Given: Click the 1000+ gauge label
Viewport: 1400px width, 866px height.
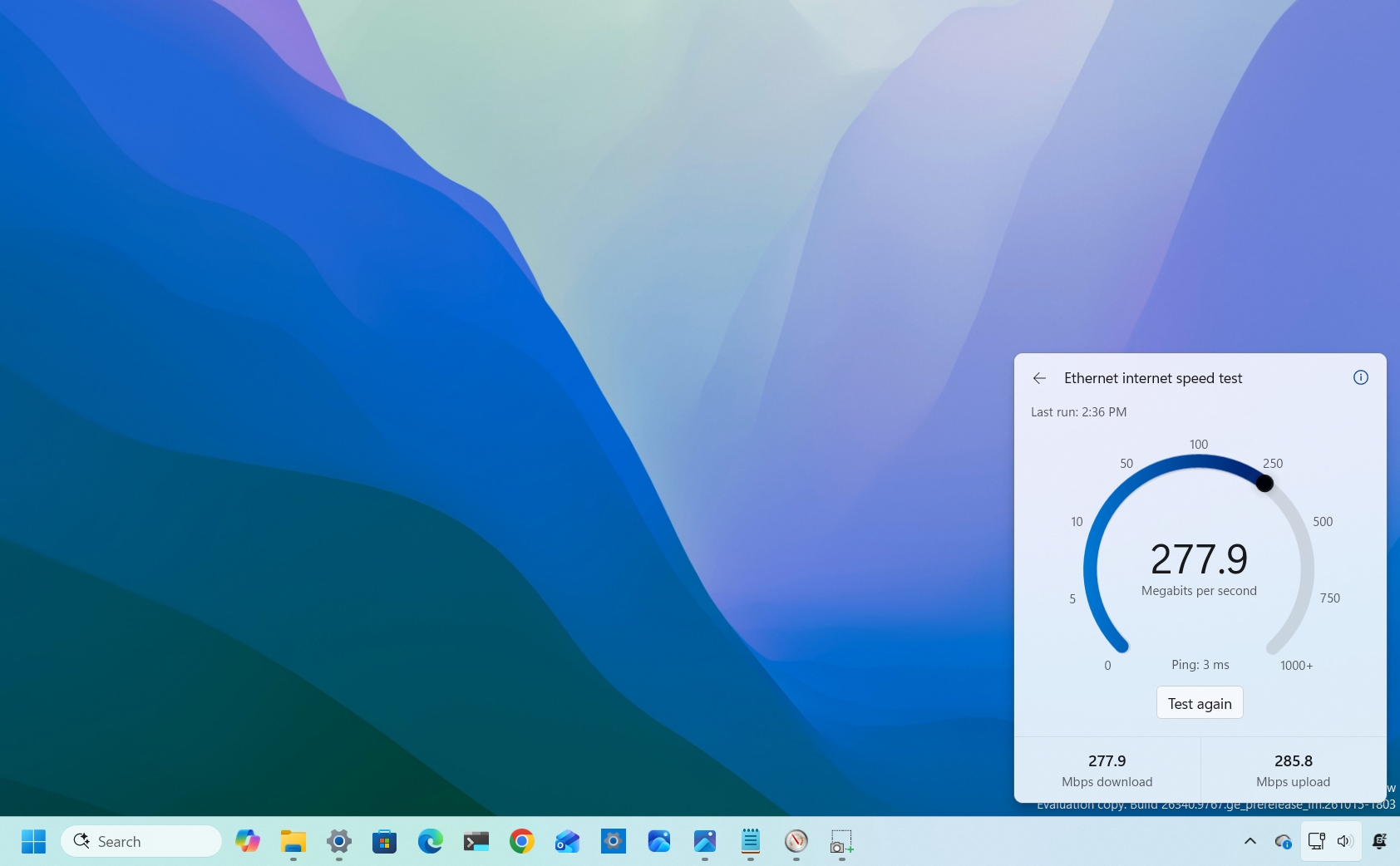Looking at the screenshot, I should 1296,666.
